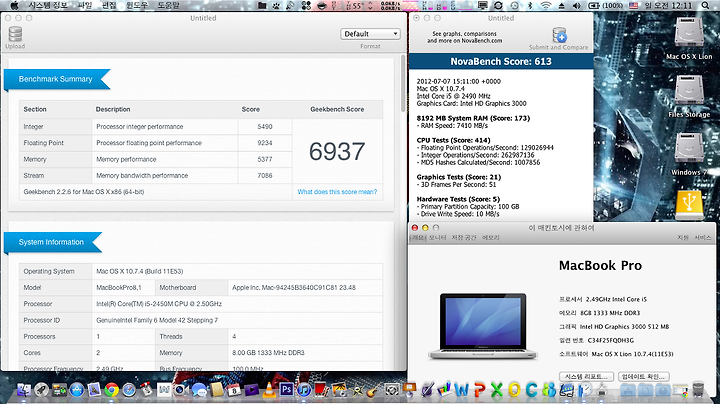Open the 윈도우 menu
This screenshot has width=720, height=404.
click(137, 6)
